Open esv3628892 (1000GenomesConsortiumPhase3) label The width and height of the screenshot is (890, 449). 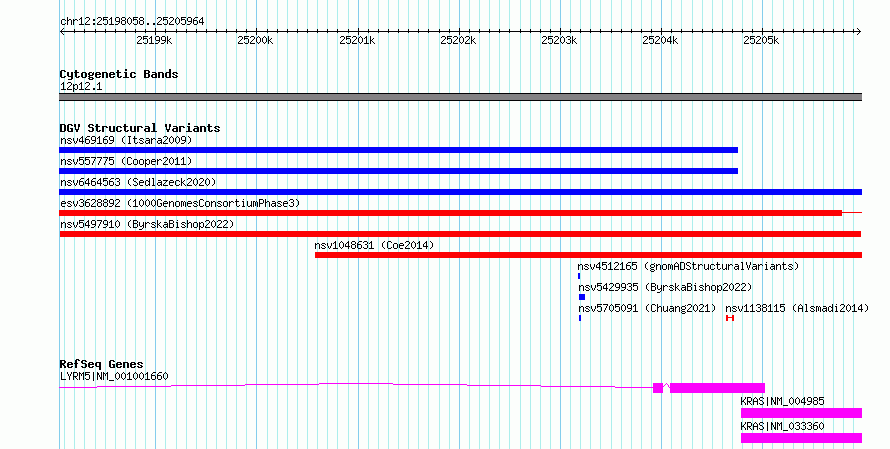coord(180,203)
